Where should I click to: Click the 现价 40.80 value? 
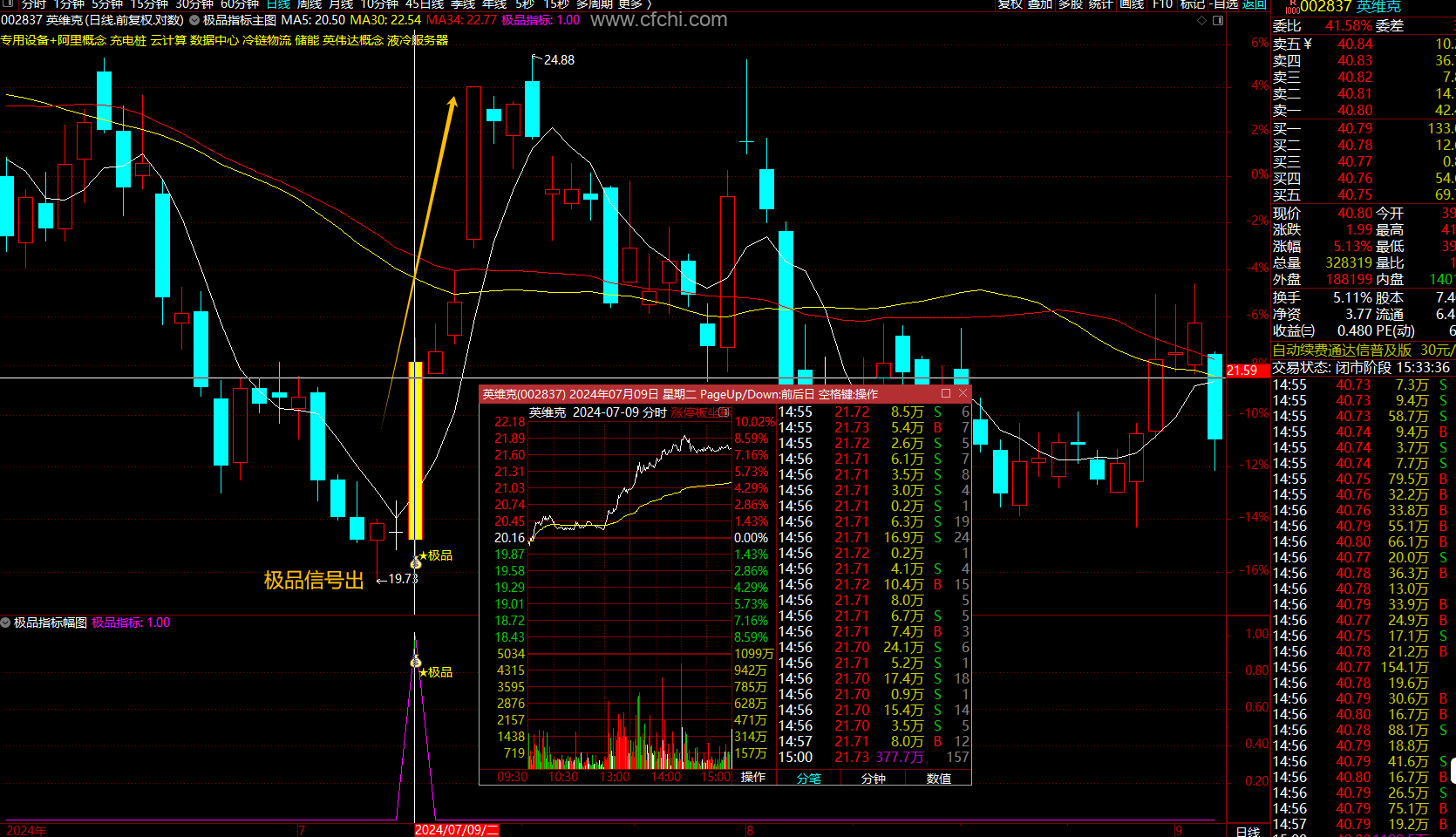[1355, 213]
